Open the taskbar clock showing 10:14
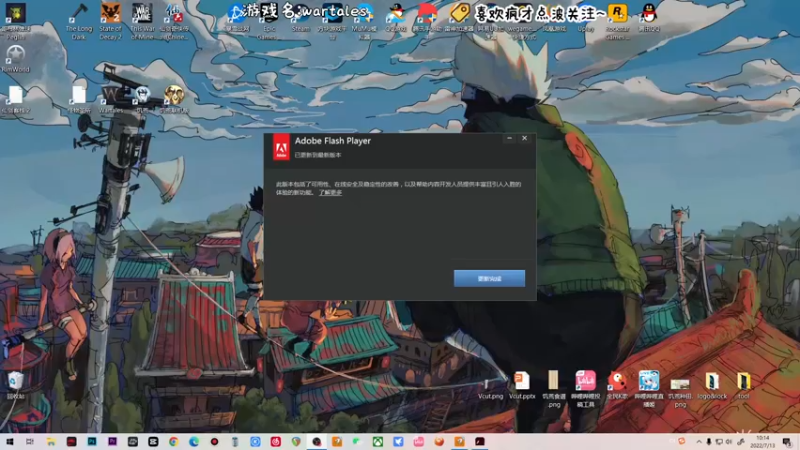800x450 pixels. click(x=763, y=442)
